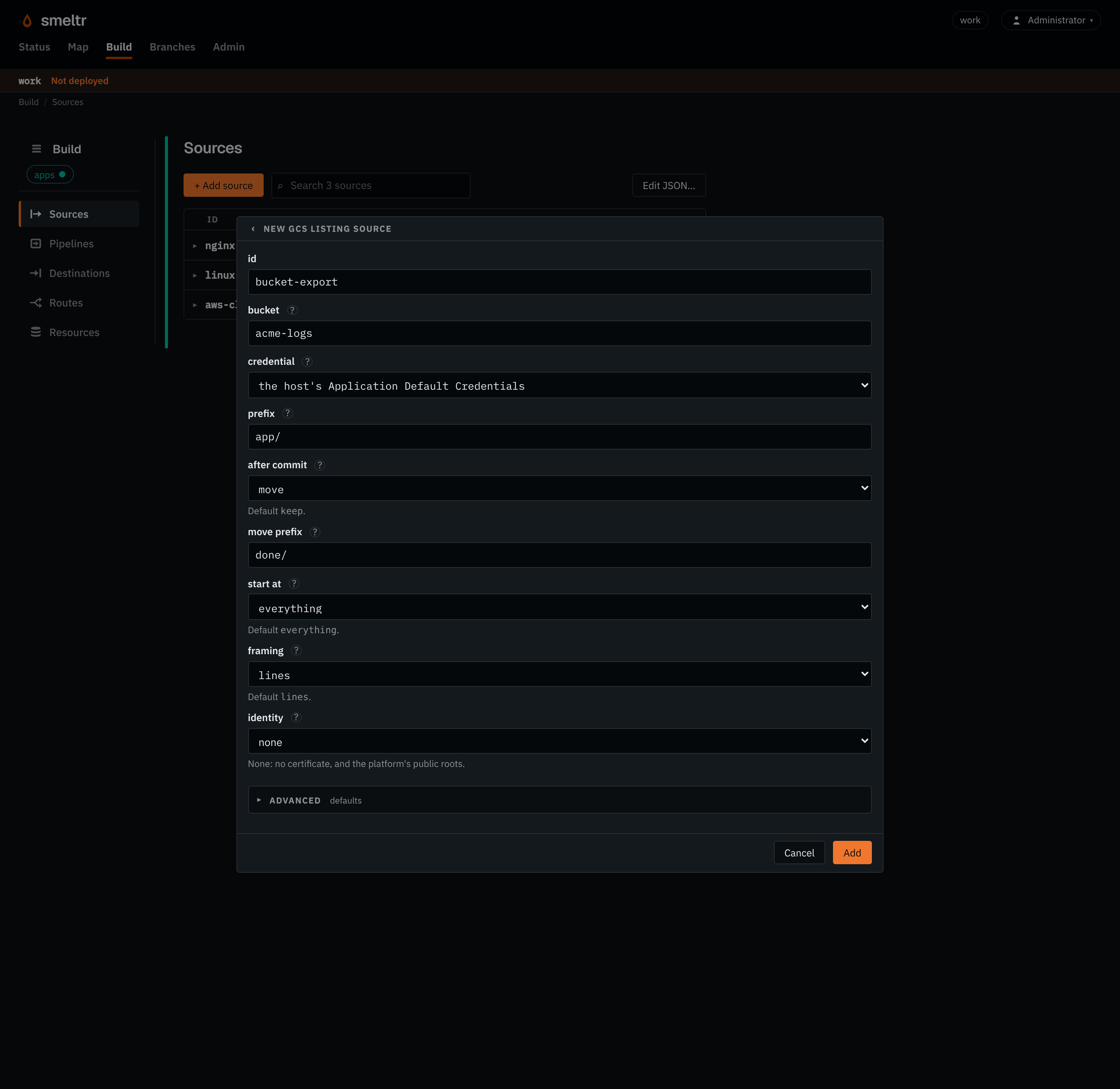Switch to the Admin tab
Image resolution: width=1120 pixels, height=1089 pixels.
click(x=228, y=47)
